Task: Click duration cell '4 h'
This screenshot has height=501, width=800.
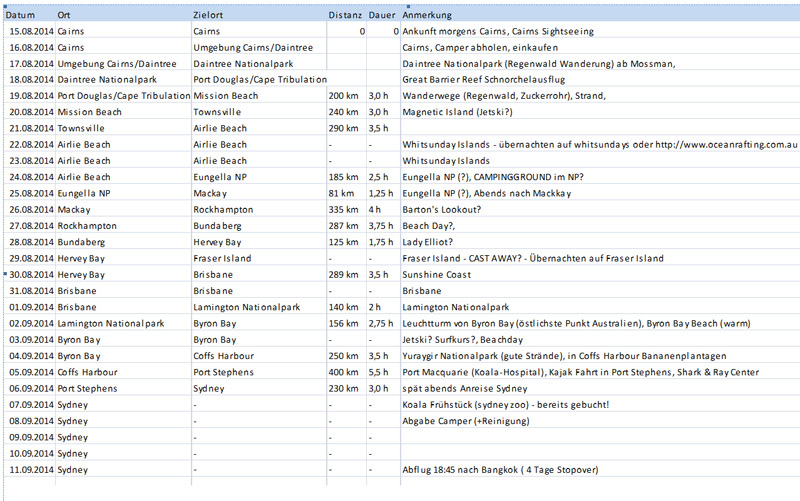Action: [x=374, y=210]
